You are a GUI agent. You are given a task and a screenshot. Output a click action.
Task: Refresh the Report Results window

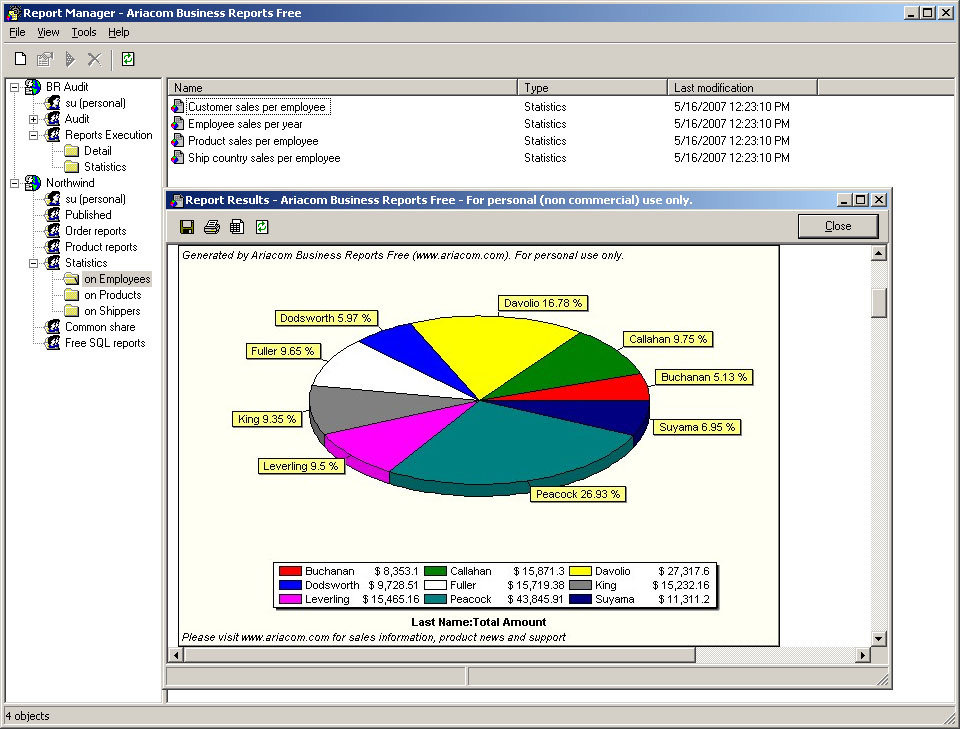coord(262,227)
